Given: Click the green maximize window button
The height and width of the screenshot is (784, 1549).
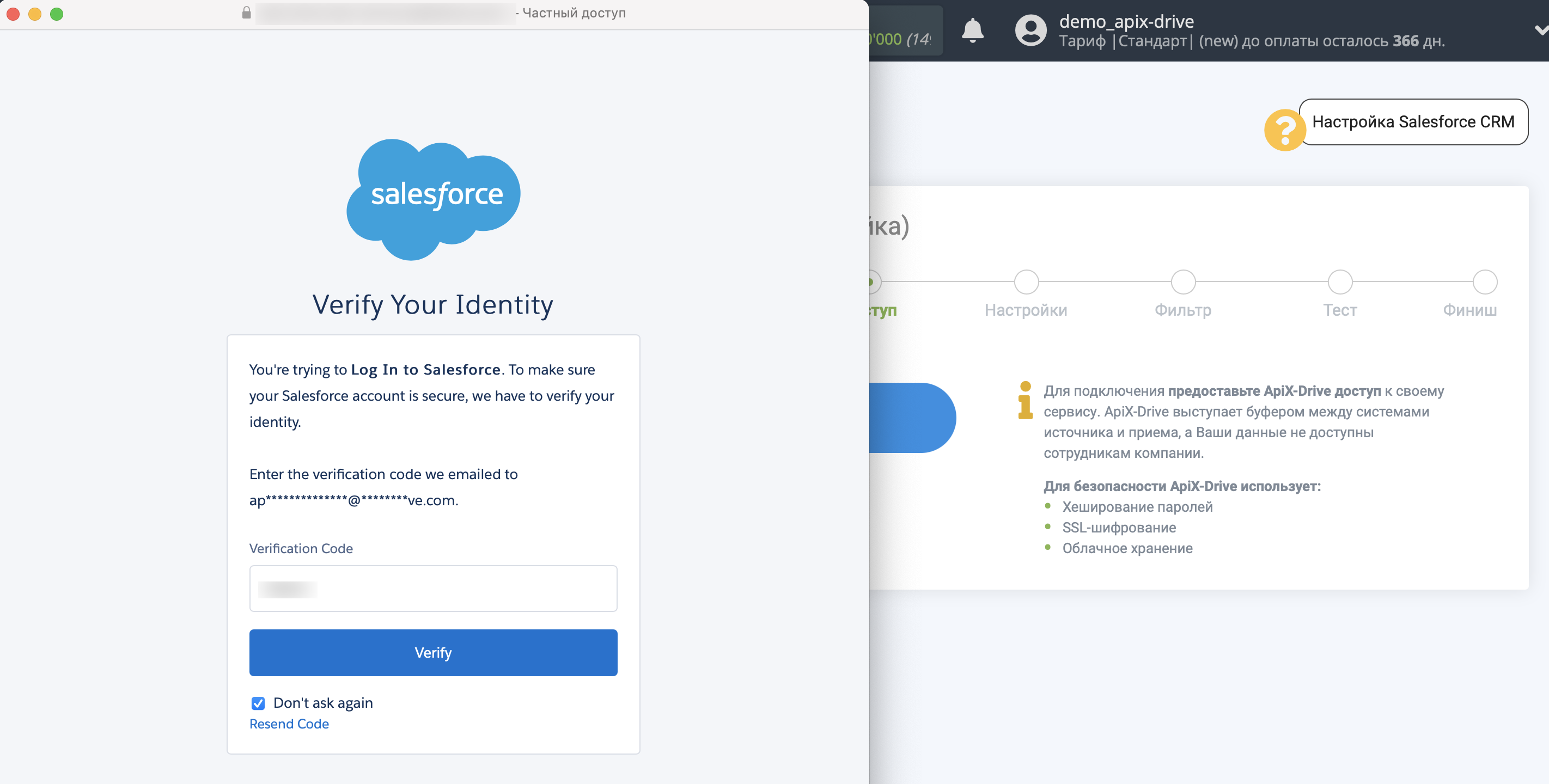Looking at the screenshot, I should (x=57, y=14).
